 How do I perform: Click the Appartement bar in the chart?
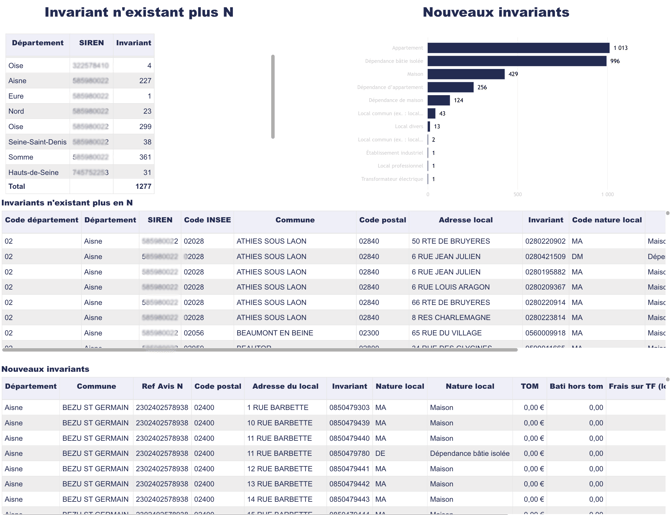point(518,48)
